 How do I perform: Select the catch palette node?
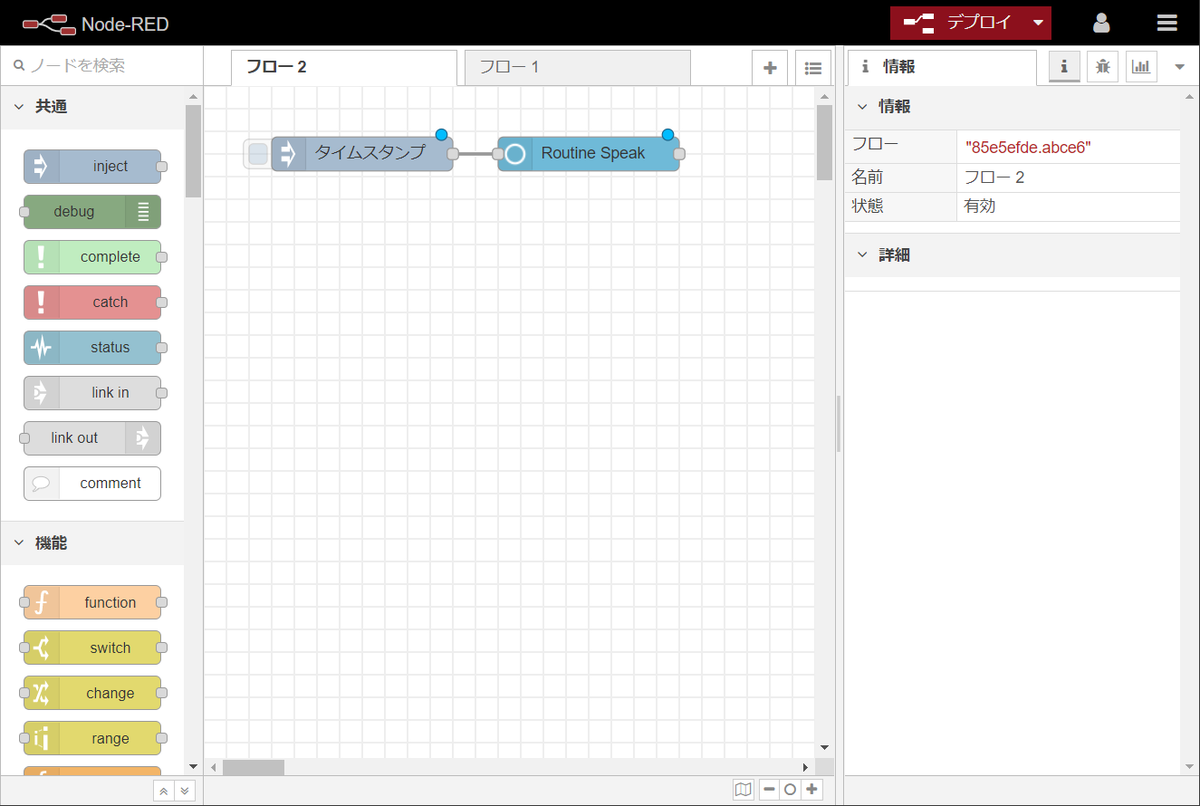click(x=92, y=302)
